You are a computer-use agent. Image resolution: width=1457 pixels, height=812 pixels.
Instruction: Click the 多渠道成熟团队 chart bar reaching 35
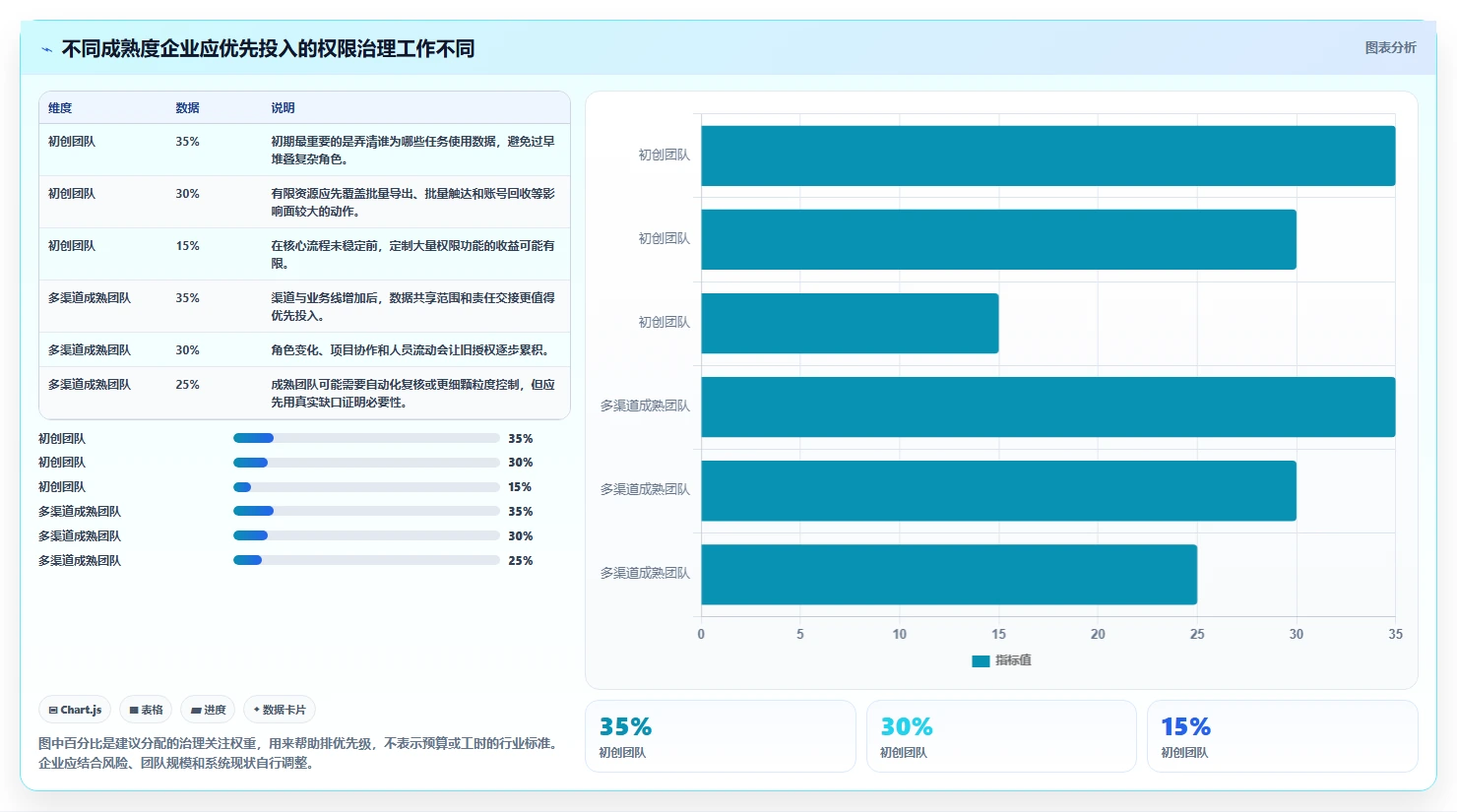(1047, 406)
